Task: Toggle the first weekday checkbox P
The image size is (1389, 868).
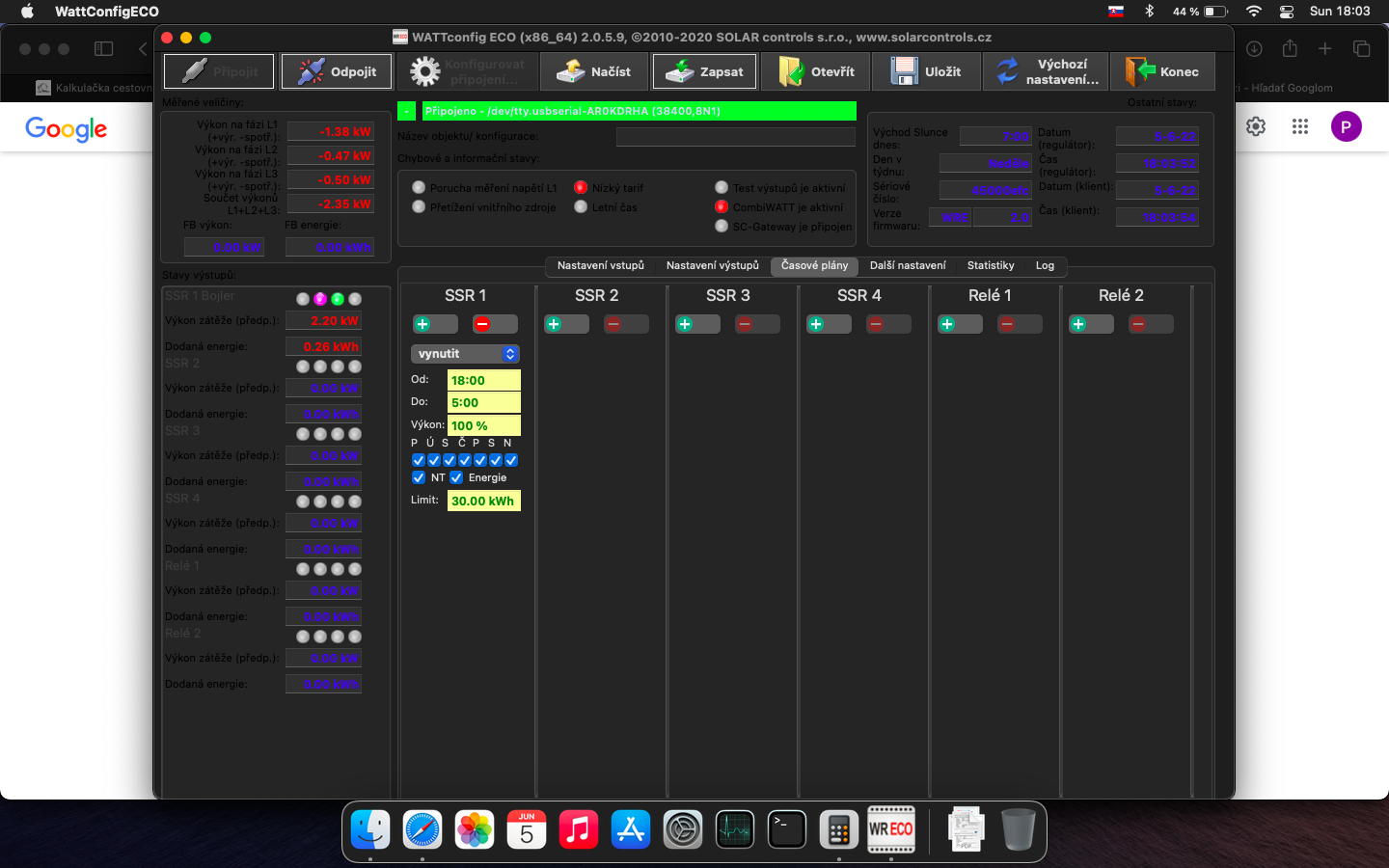Action: coord(418,460)
